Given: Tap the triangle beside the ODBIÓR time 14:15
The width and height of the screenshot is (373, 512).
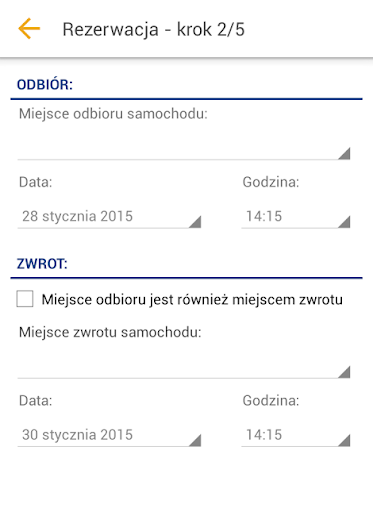Looking at the screenshot, I should pyautogui.click(x=344, y=222).
